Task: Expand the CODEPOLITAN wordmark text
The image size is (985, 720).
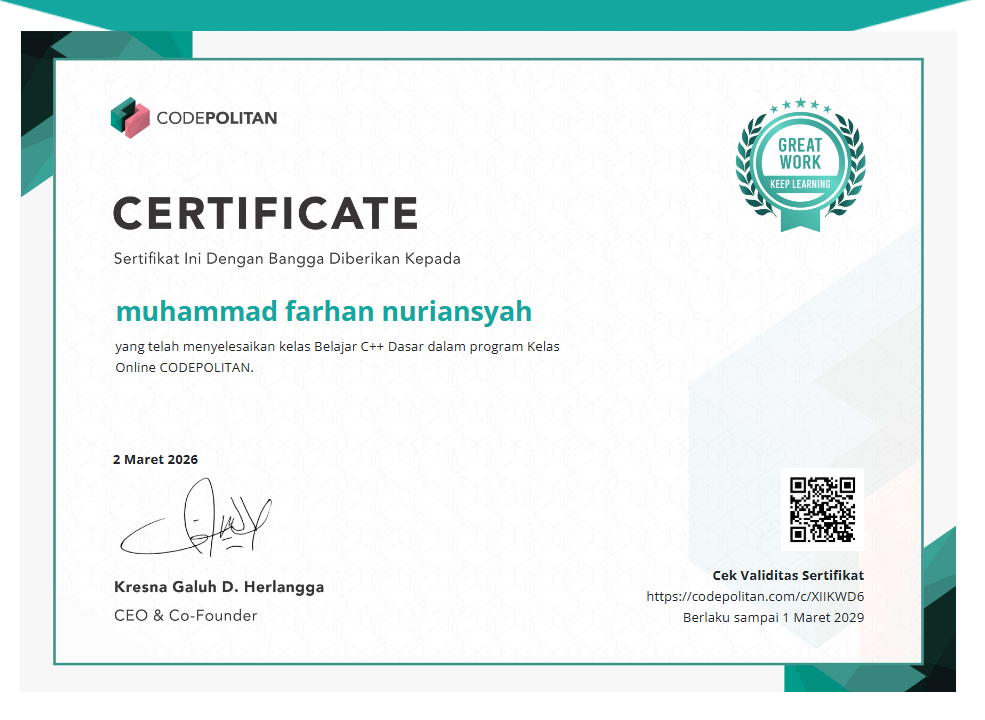Action: click(x=216, y=118)
